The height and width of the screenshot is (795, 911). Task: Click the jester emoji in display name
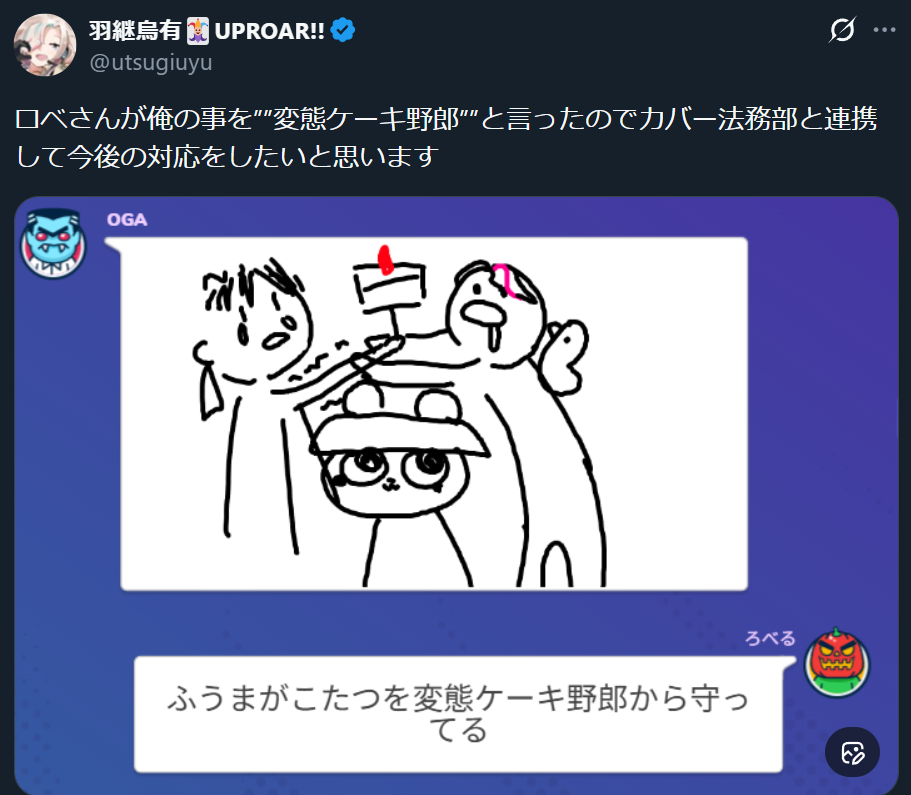pyautogui.click(x=198, y=31)
